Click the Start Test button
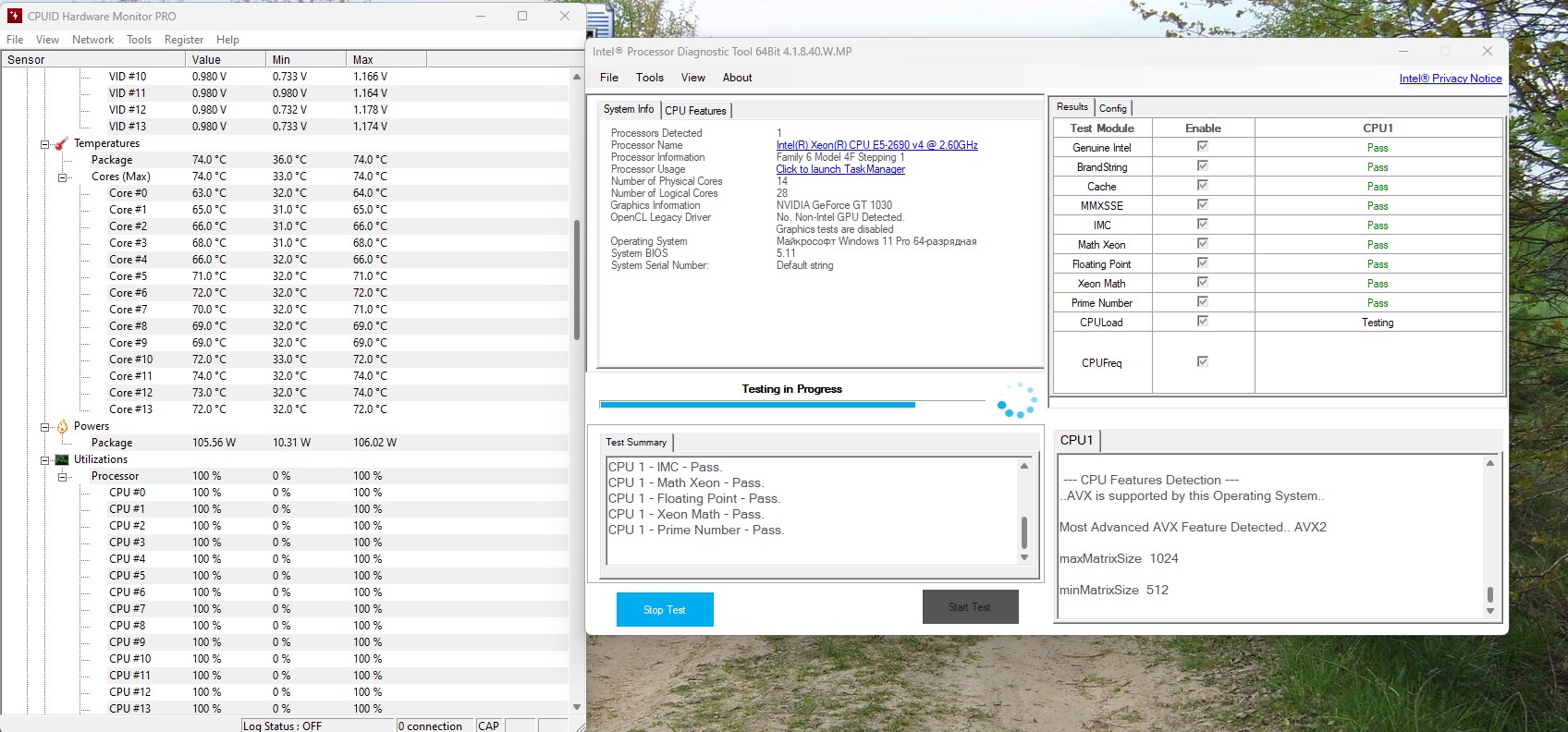1568x732 pixels. pyautogui.click(x=970, y=607)
